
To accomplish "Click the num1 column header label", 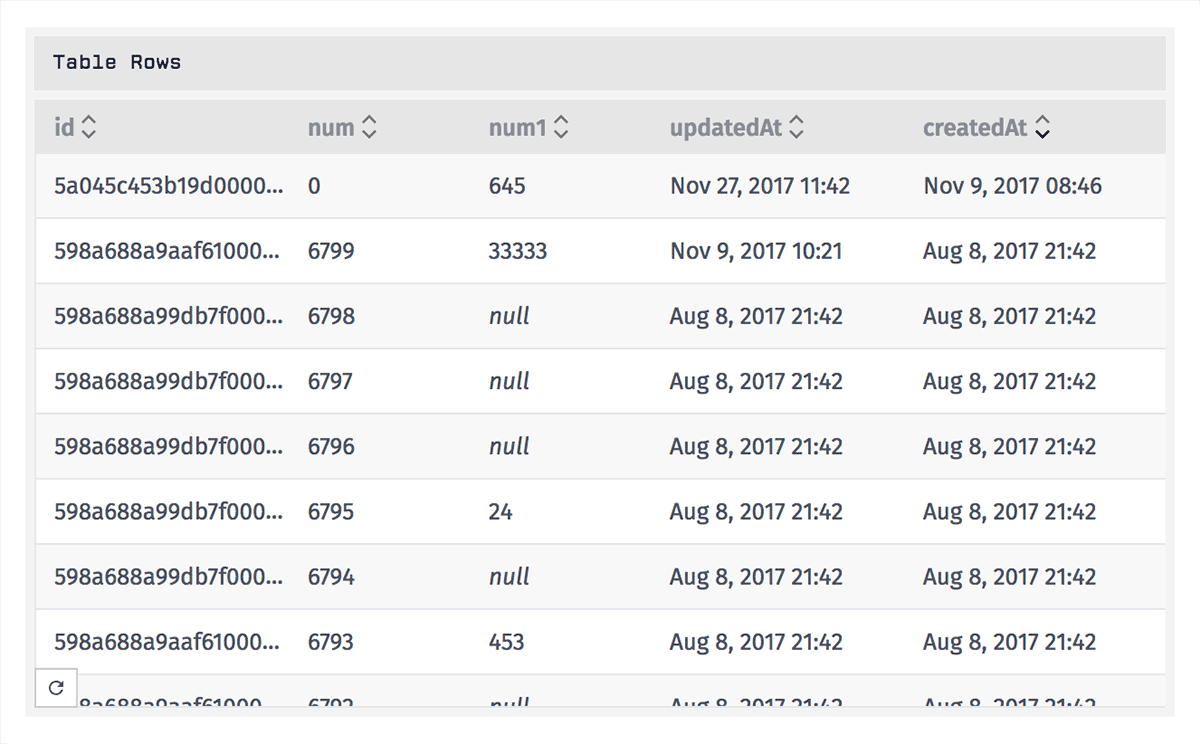I will point(518,128).
